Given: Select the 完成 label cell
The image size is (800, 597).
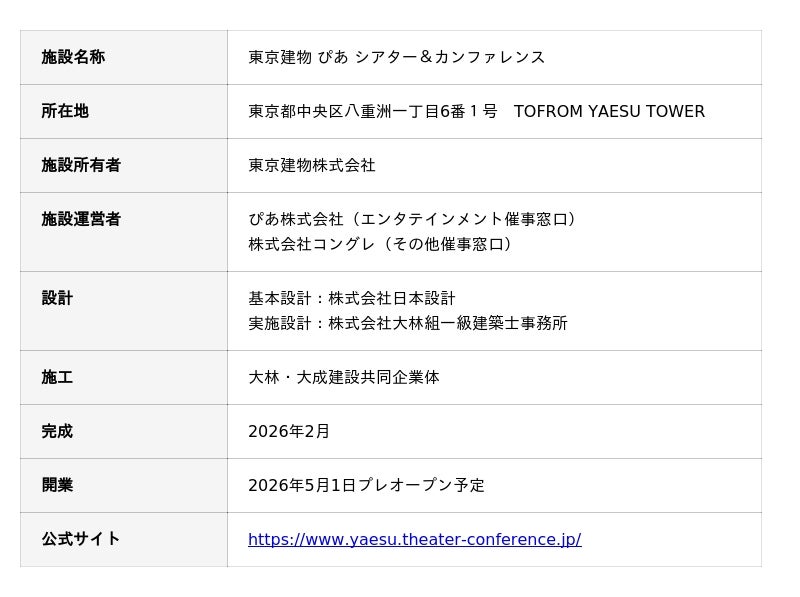Looking at the screenshot, I should click(57, 432).
